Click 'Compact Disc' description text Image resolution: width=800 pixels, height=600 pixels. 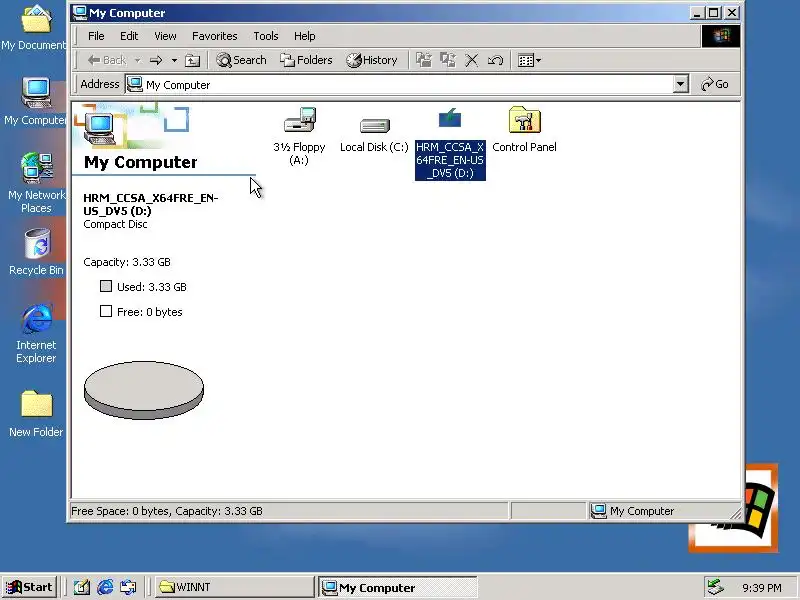115,224
